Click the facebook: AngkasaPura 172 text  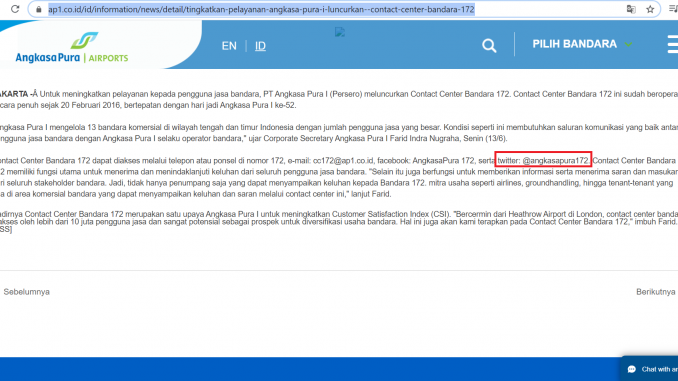426,160
